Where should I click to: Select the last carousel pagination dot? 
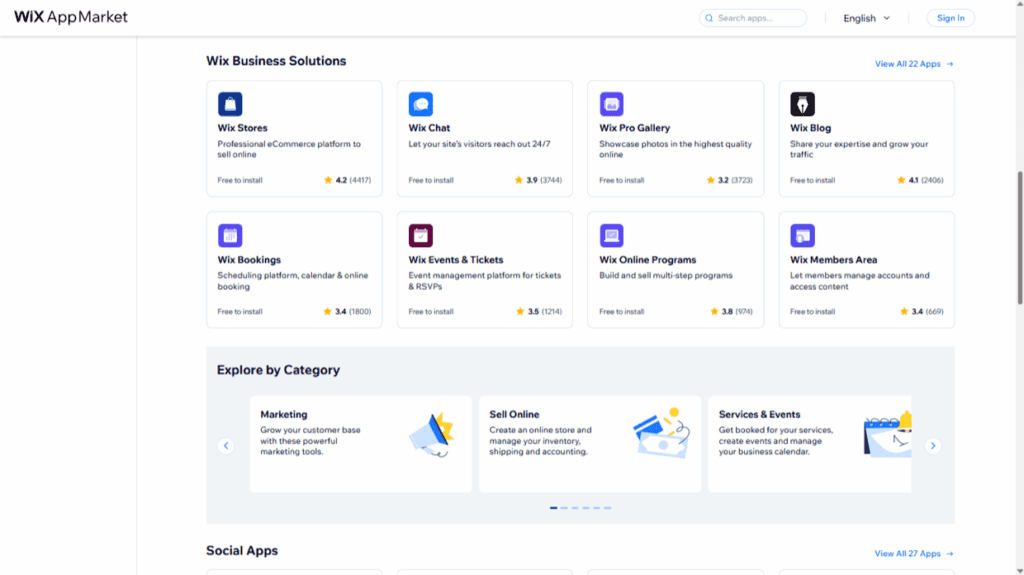point(607,508)
